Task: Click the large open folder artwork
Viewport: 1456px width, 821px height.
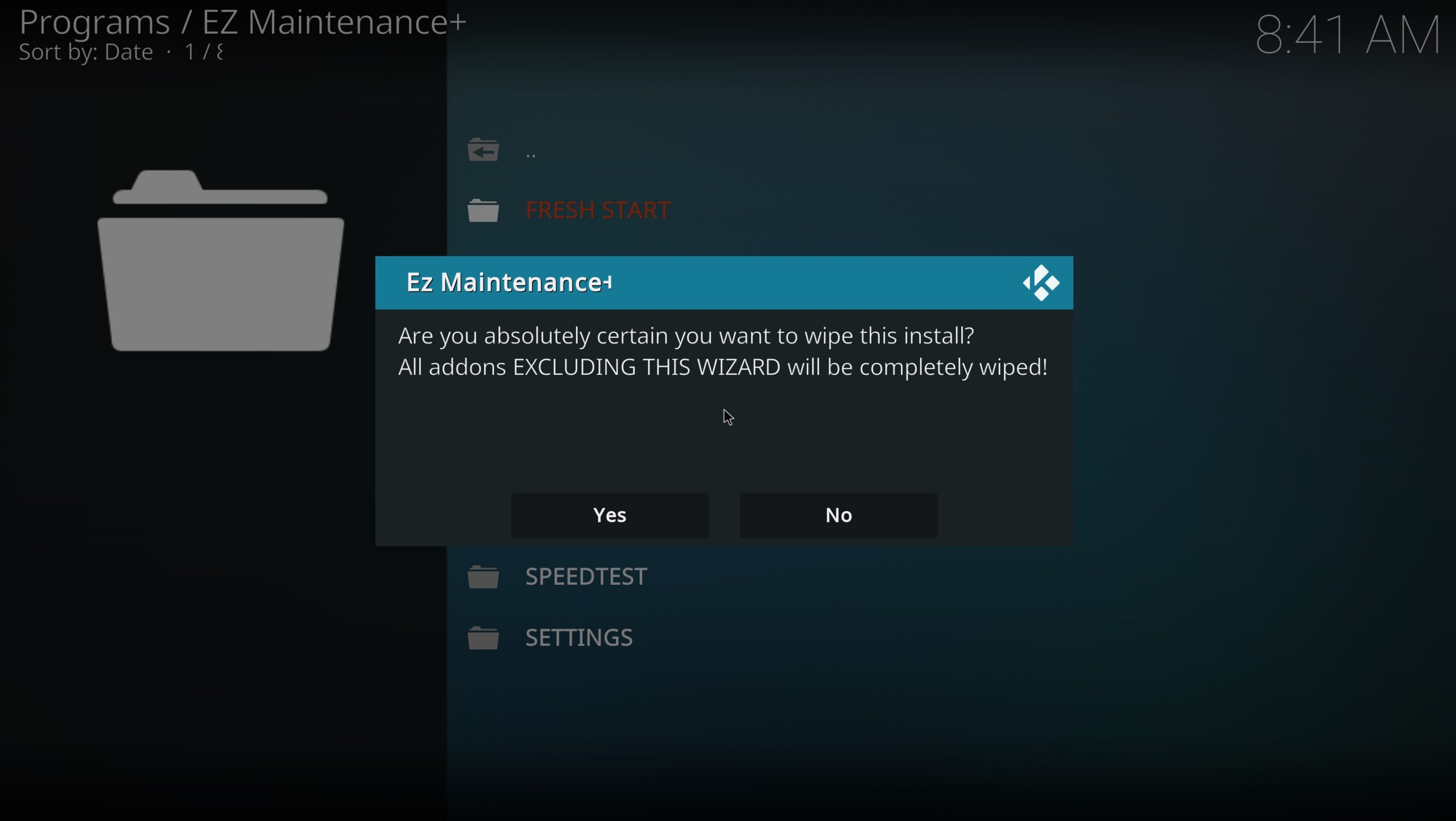Action: [x=221, y=261]
